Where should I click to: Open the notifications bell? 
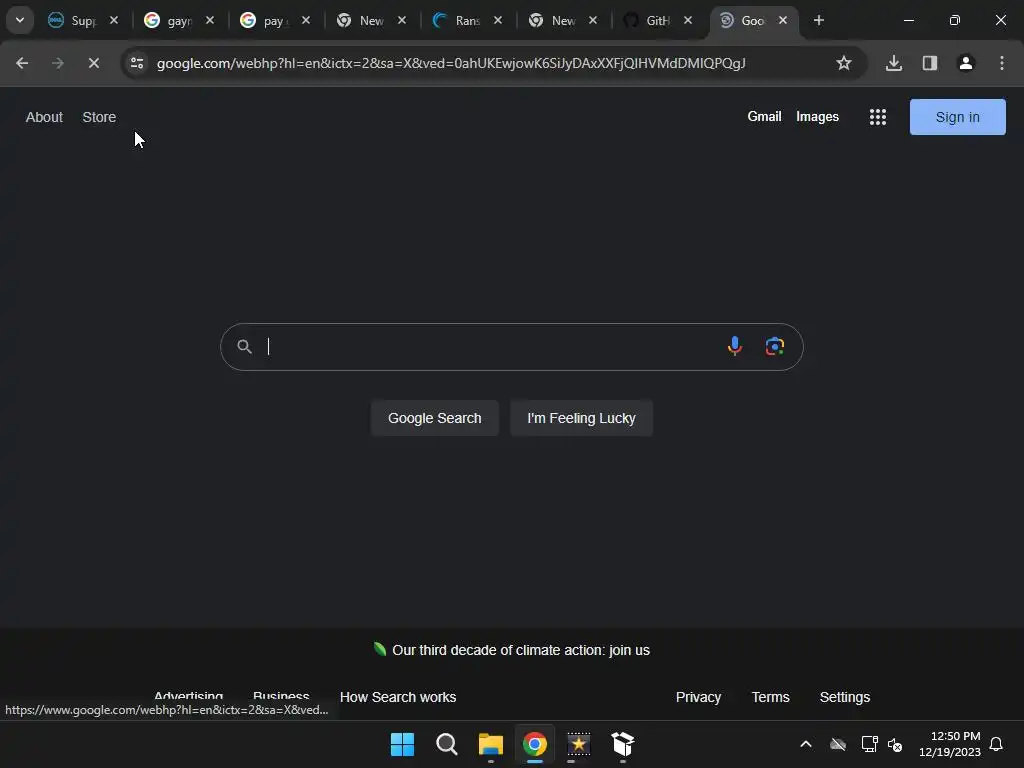pyautogui.click(x=996, y=744)
